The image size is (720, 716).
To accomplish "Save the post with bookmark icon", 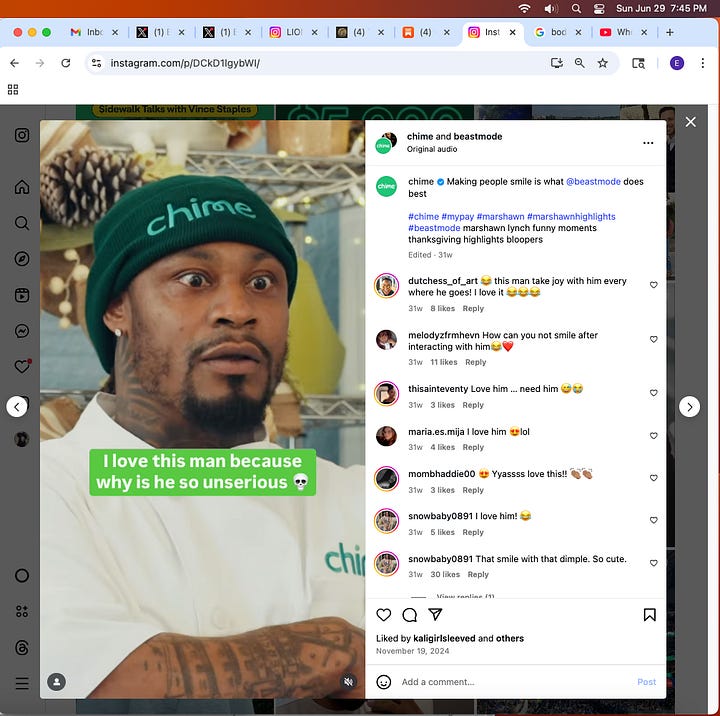I will pos(649,615).
